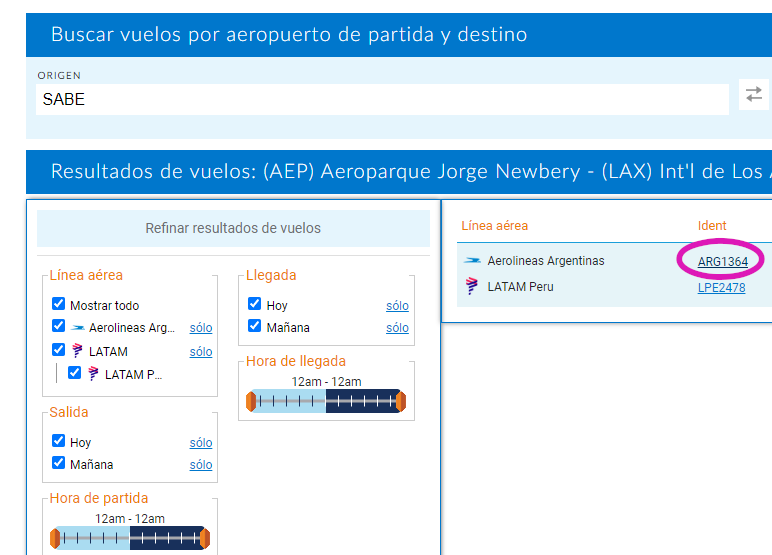
Task: Click the LATAM Peru logo in the results row
Action: [x=473, y=287]
